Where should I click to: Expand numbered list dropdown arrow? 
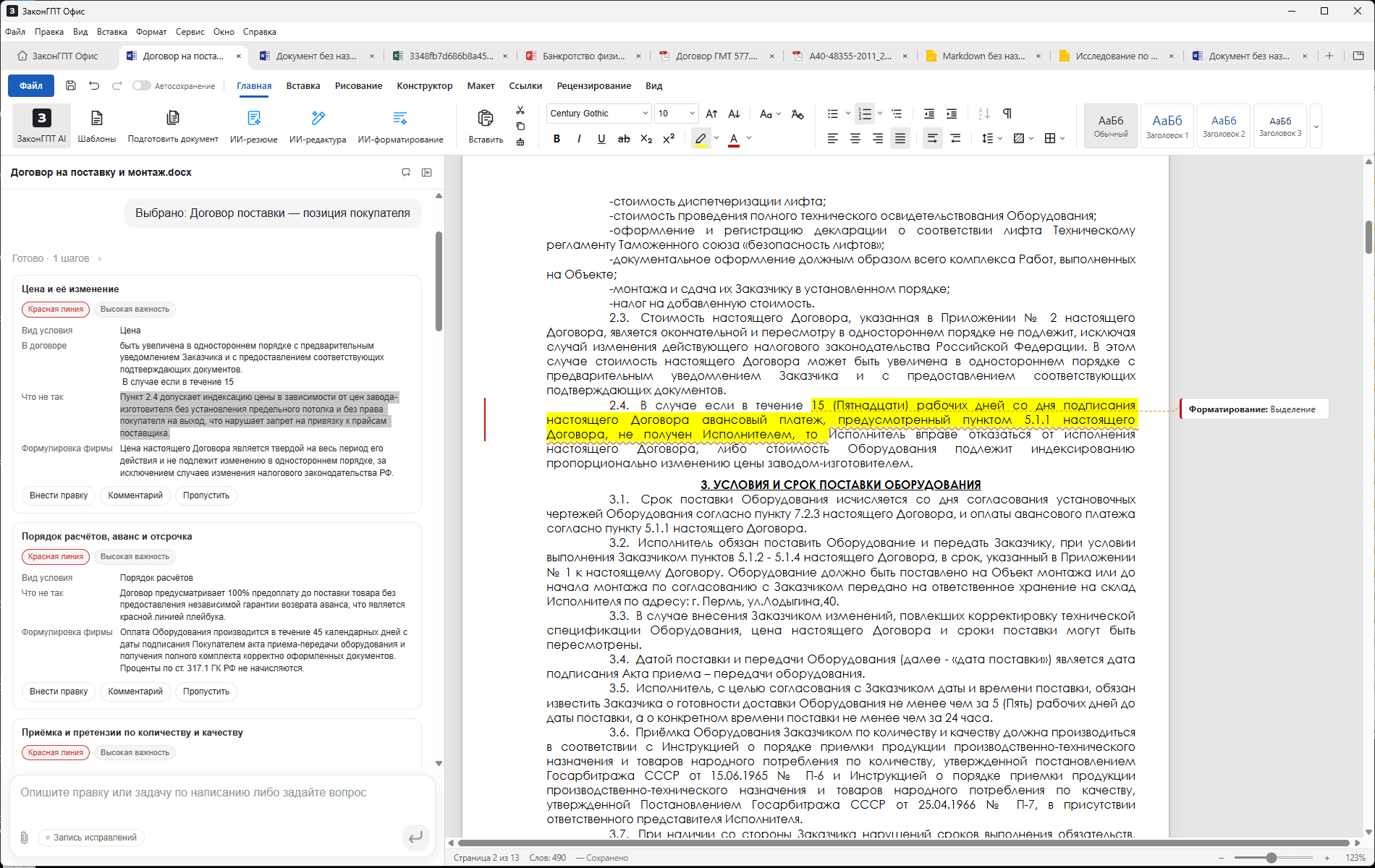click(x=880, y=114)
